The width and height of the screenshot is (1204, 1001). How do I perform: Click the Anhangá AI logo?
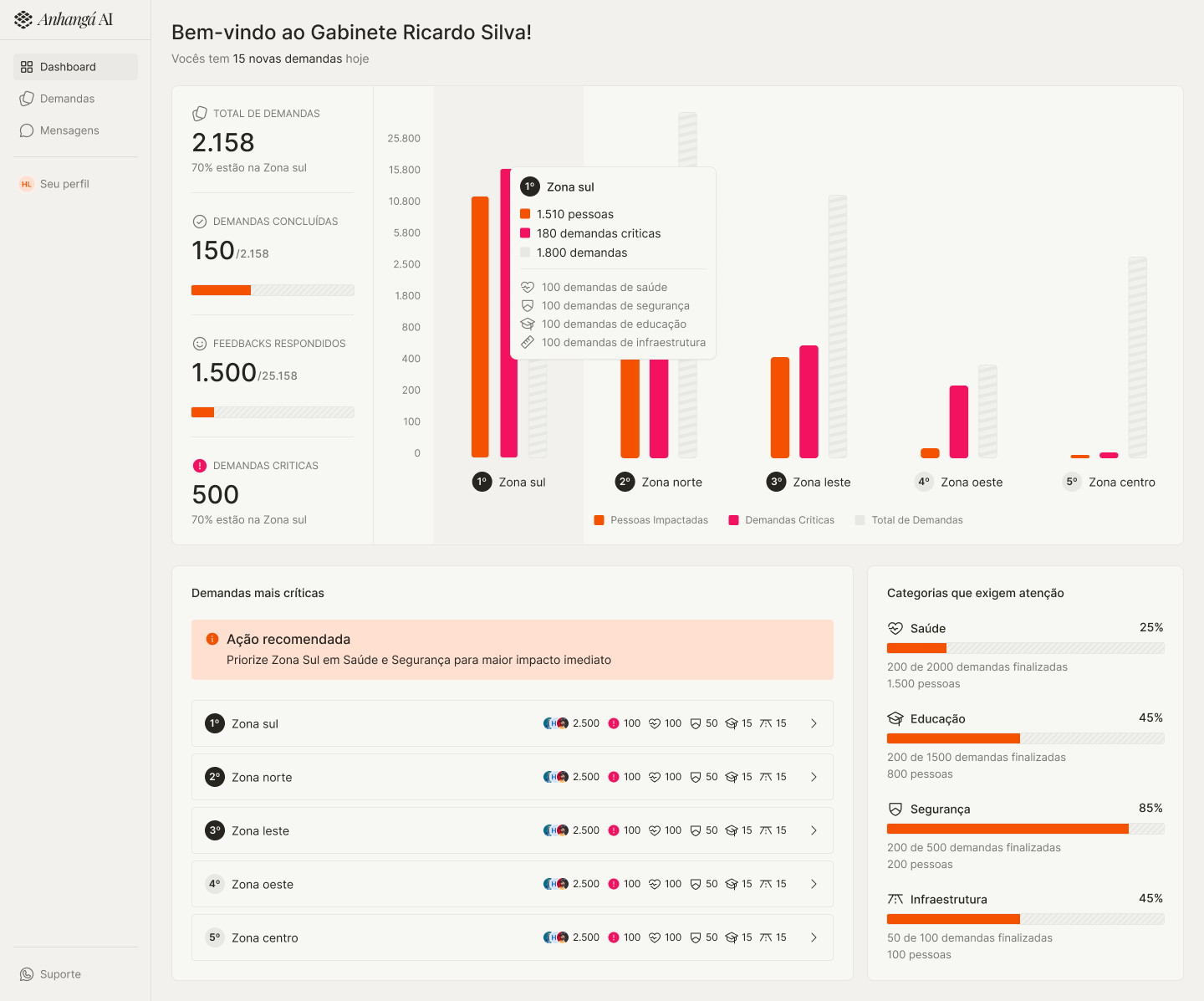click(x=64, y=19)
